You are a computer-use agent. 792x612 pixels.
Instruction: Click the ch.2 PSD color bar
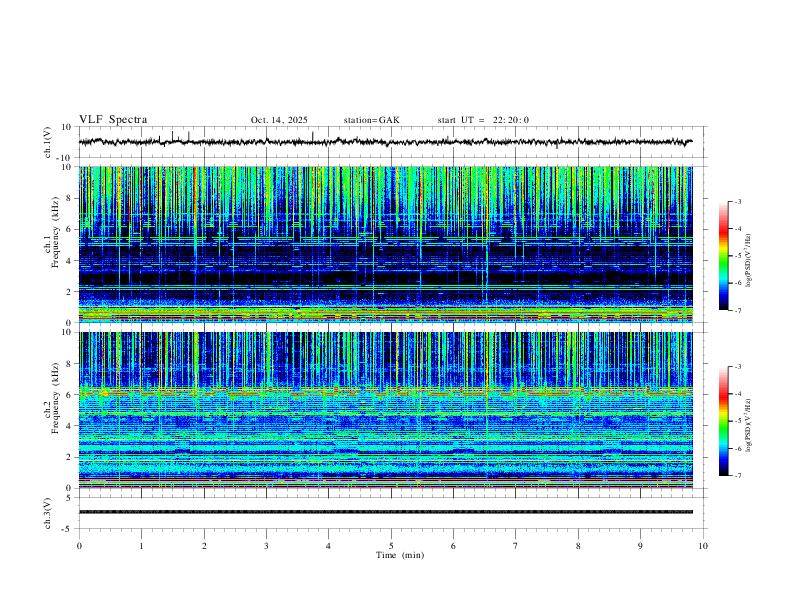[x=724, y=421]
